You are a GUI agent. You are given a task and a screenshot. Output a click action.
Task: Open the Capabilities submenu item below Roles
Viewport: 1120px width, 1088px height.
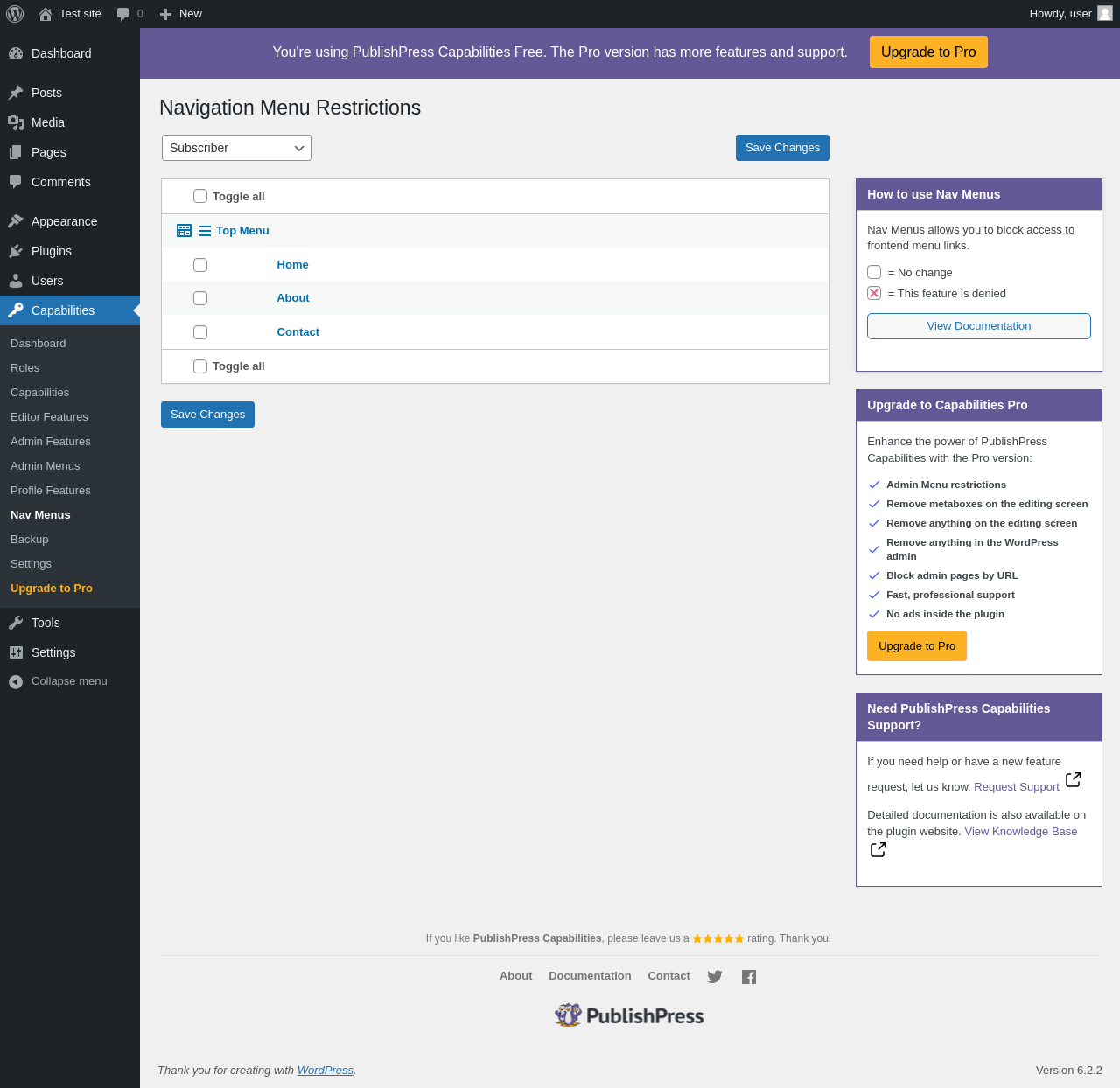pos(39,393)
